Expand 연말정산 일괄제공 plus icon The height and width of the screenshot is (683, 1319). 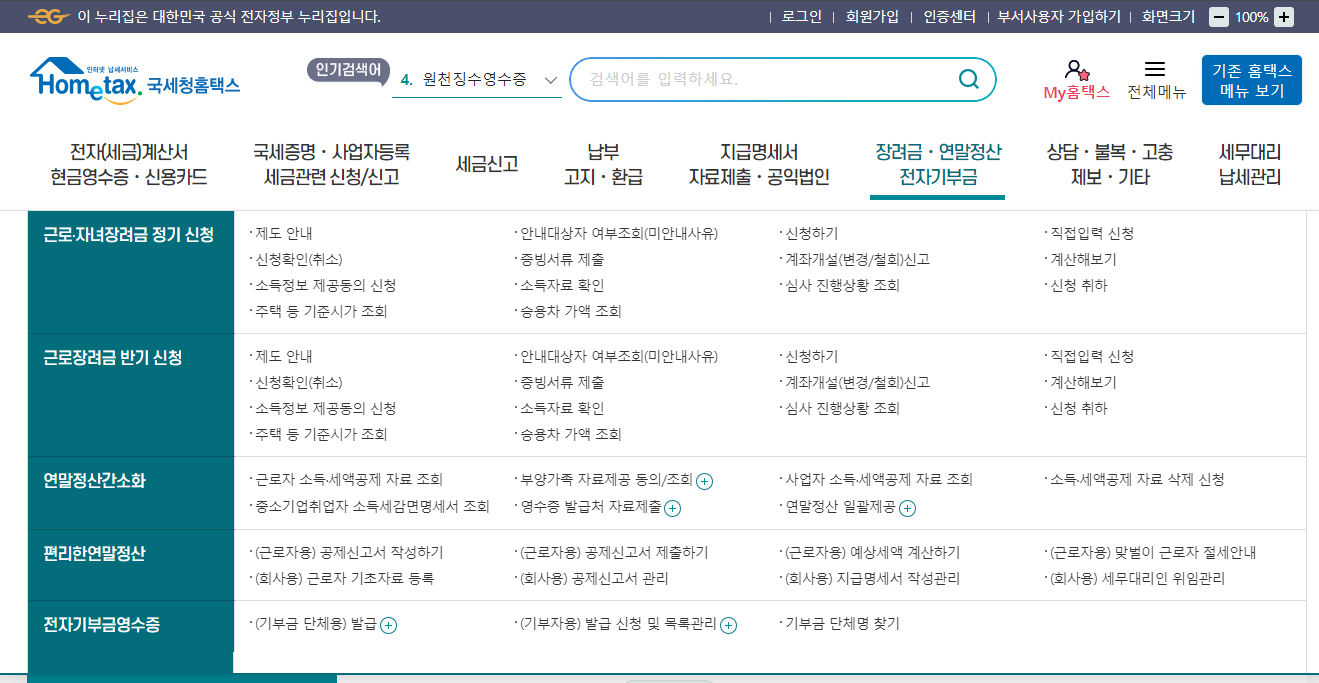906,508
